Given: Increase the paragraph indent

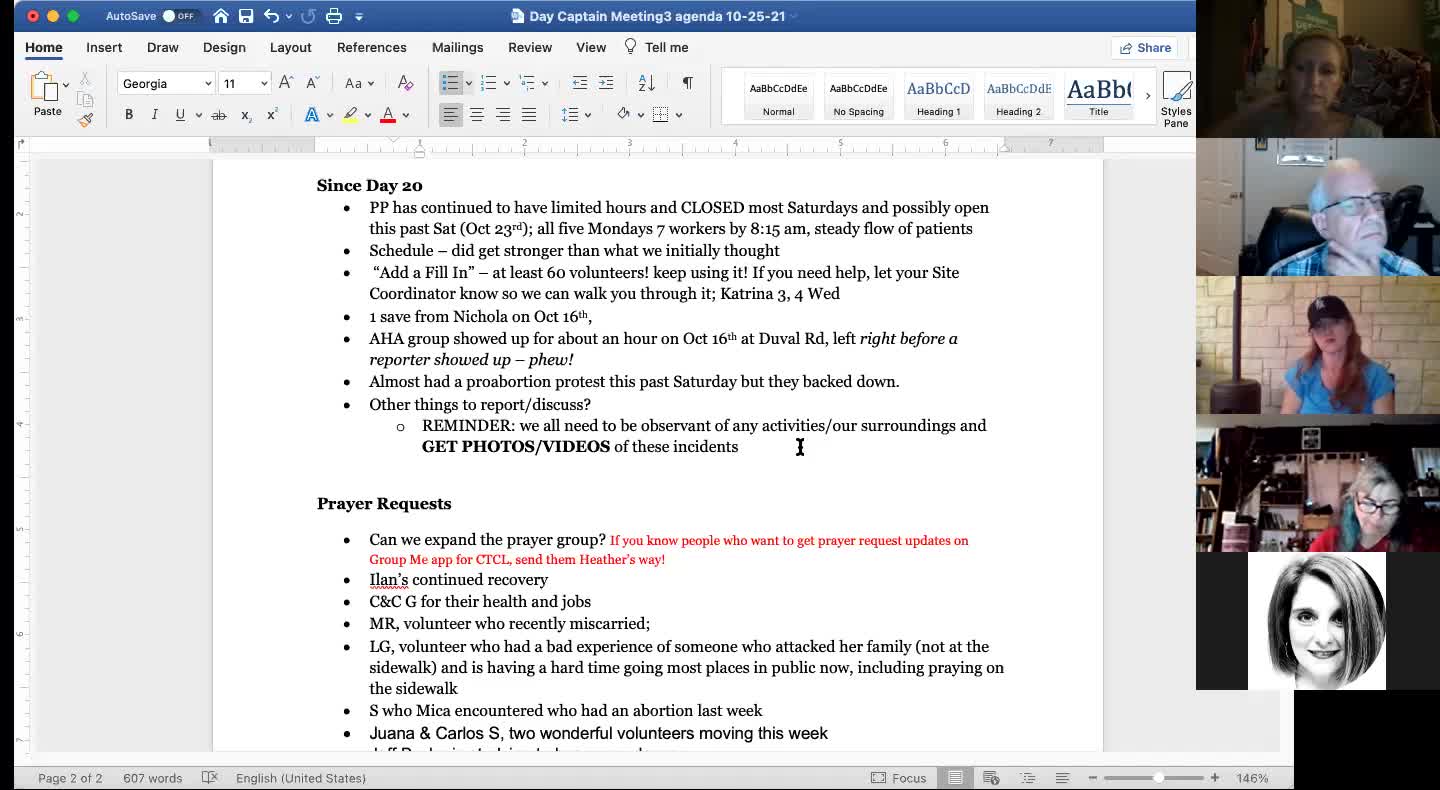Looking at the screenshot, I should [x=606, y=83].
